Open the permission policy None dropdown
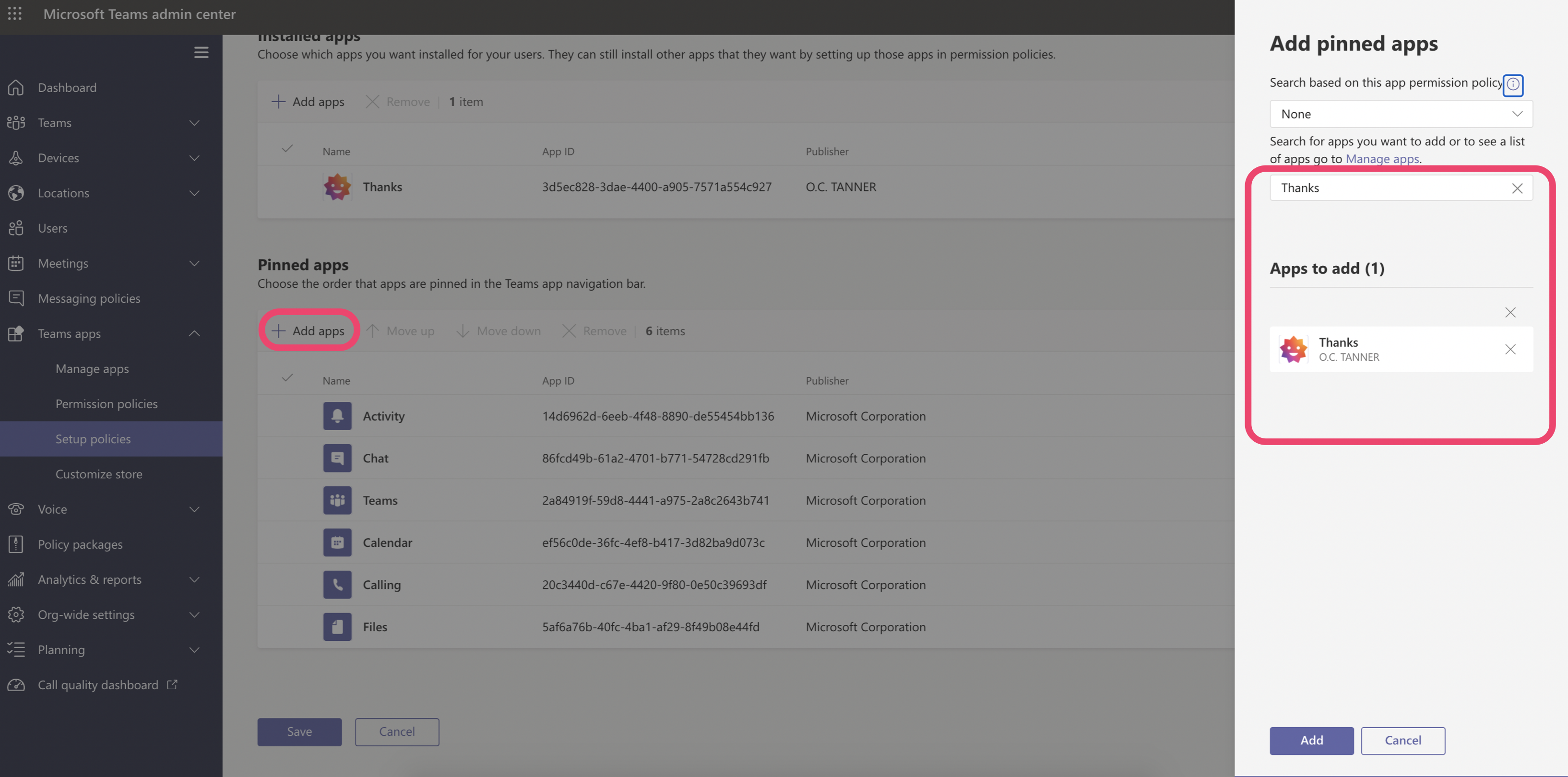This screenshot has width=1568, height=777. point(1401,114)
